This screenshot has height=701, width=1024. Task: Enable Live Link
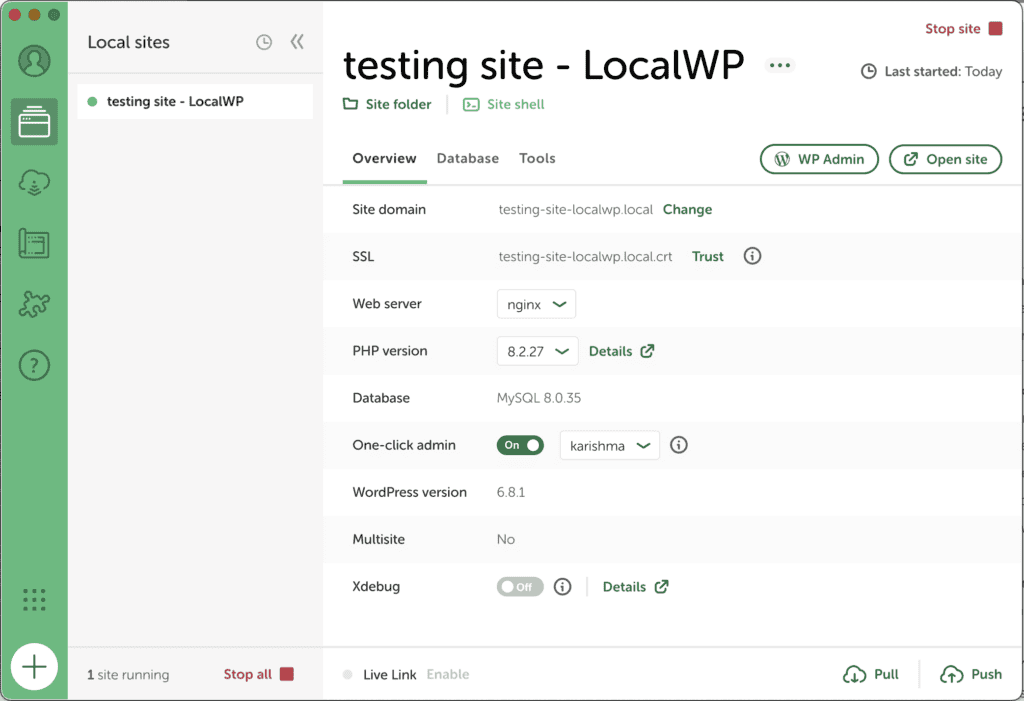click(448, 674)
